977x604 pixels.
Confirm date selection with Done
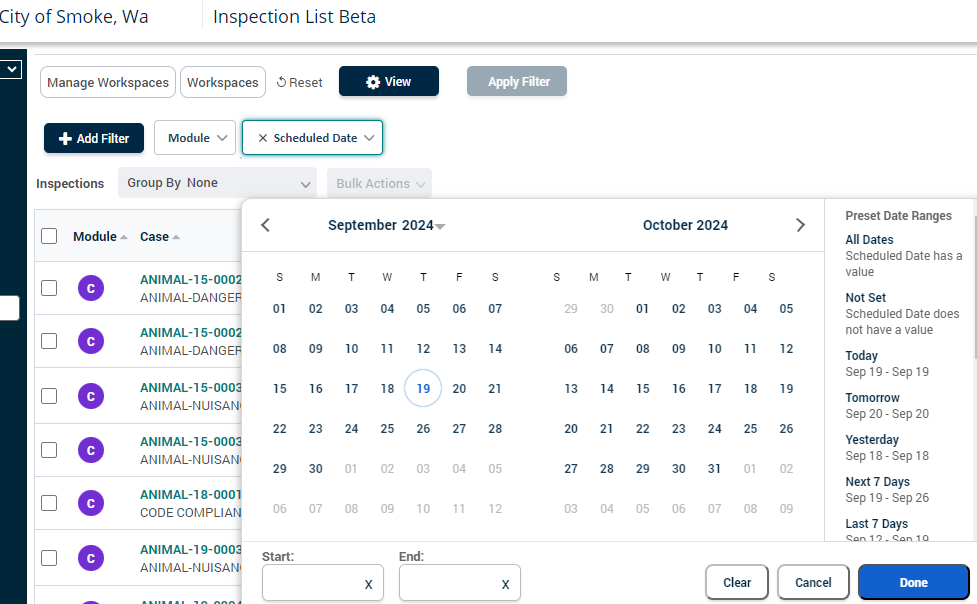(912, 582)
